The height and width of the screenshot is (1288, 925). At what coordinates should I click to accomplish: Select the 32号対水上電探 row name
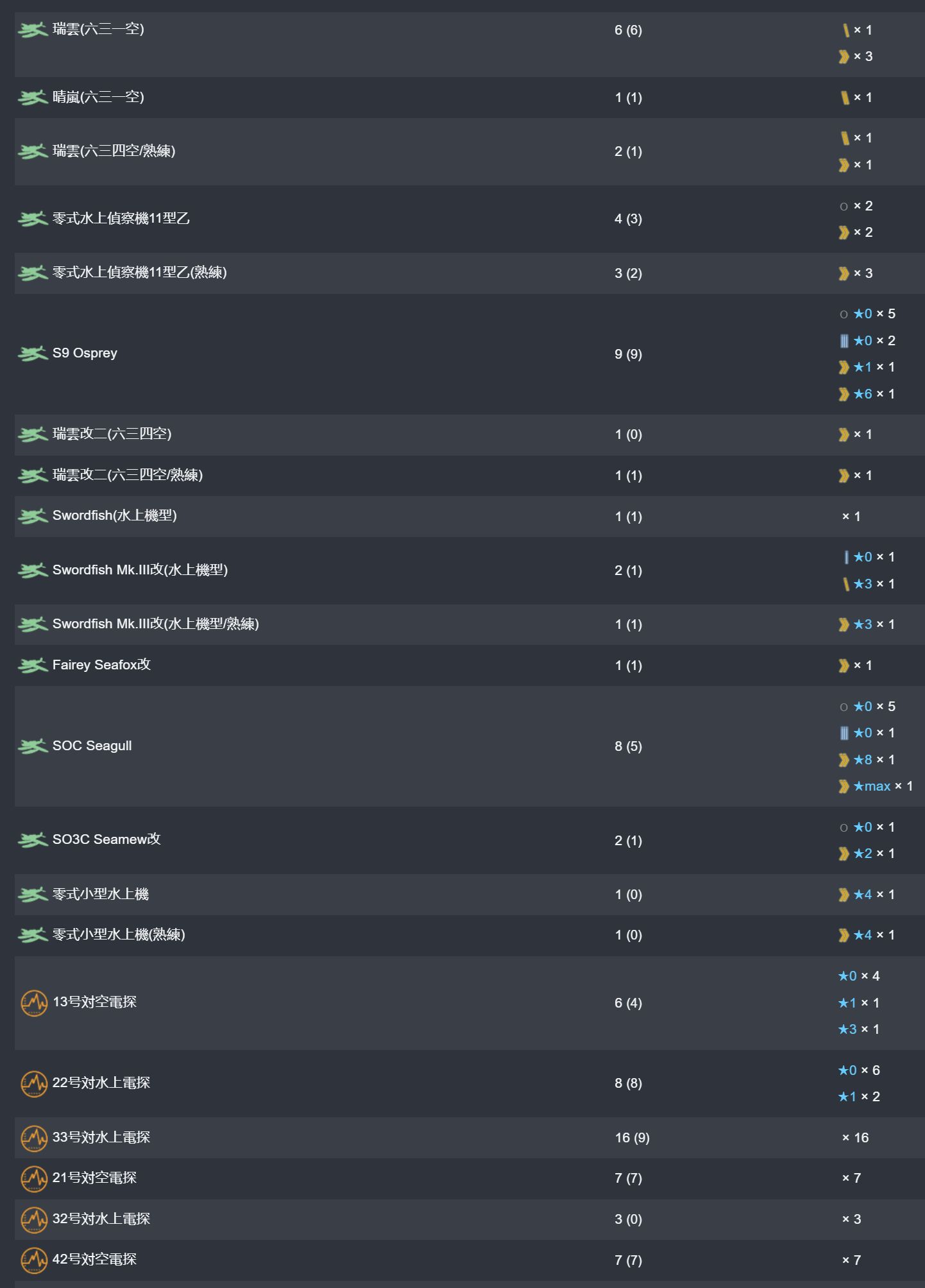(101, 1219)
